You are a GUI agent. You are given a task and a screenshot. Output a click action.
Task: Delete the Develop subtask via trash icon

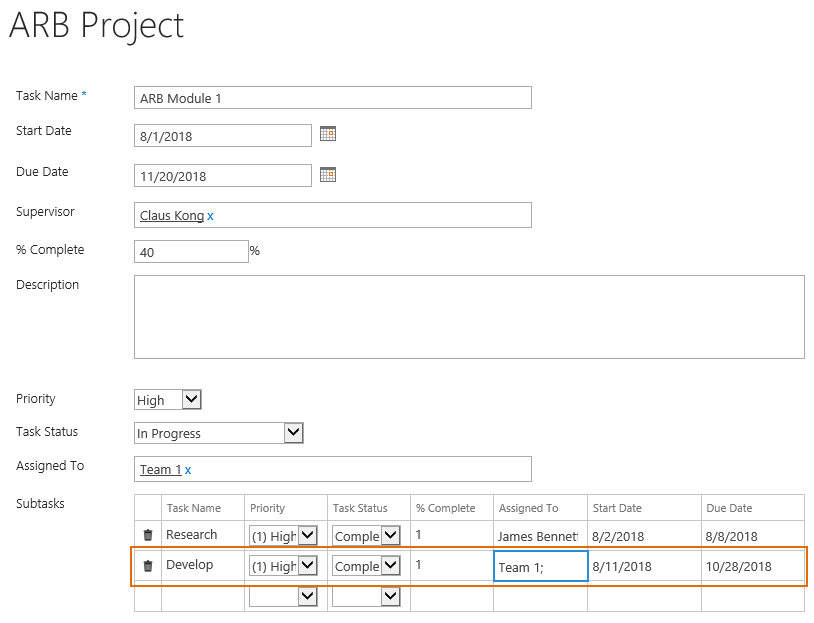point(148,565)
